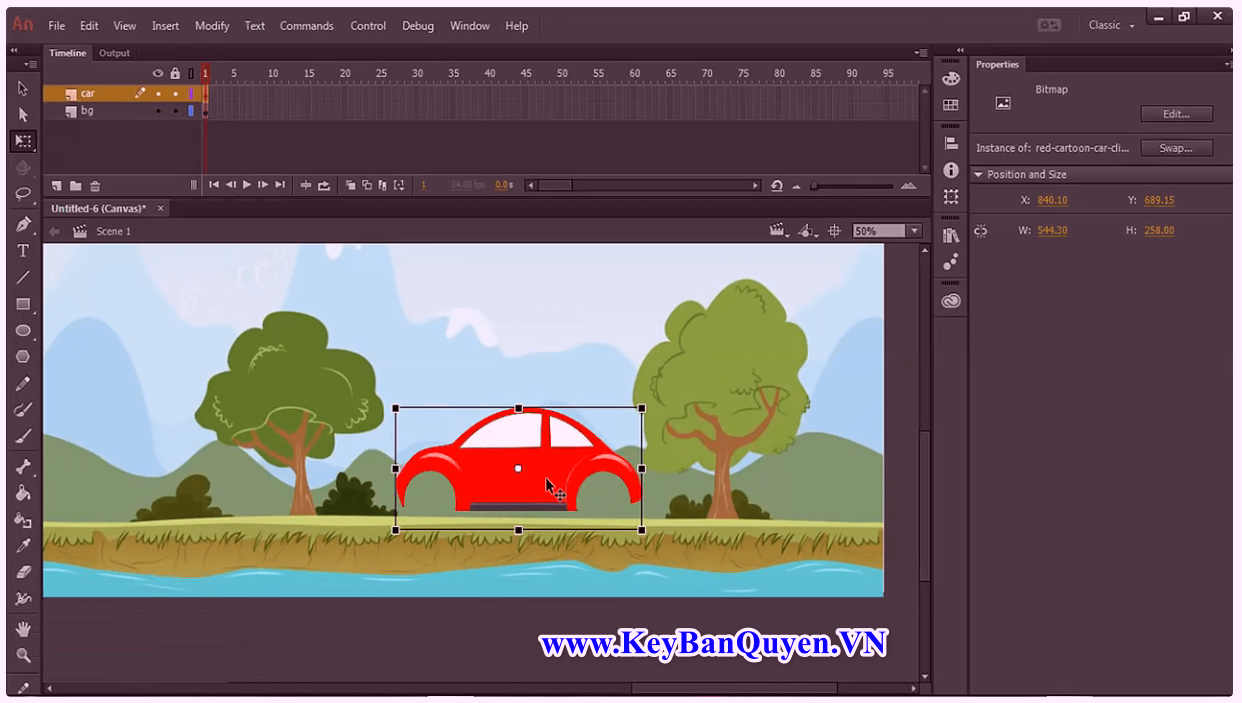Activate the Free Transform tool
Image resolution: width=1242 pixels, height=703 pixels.
pyautogui.click(x=23, y=141)
